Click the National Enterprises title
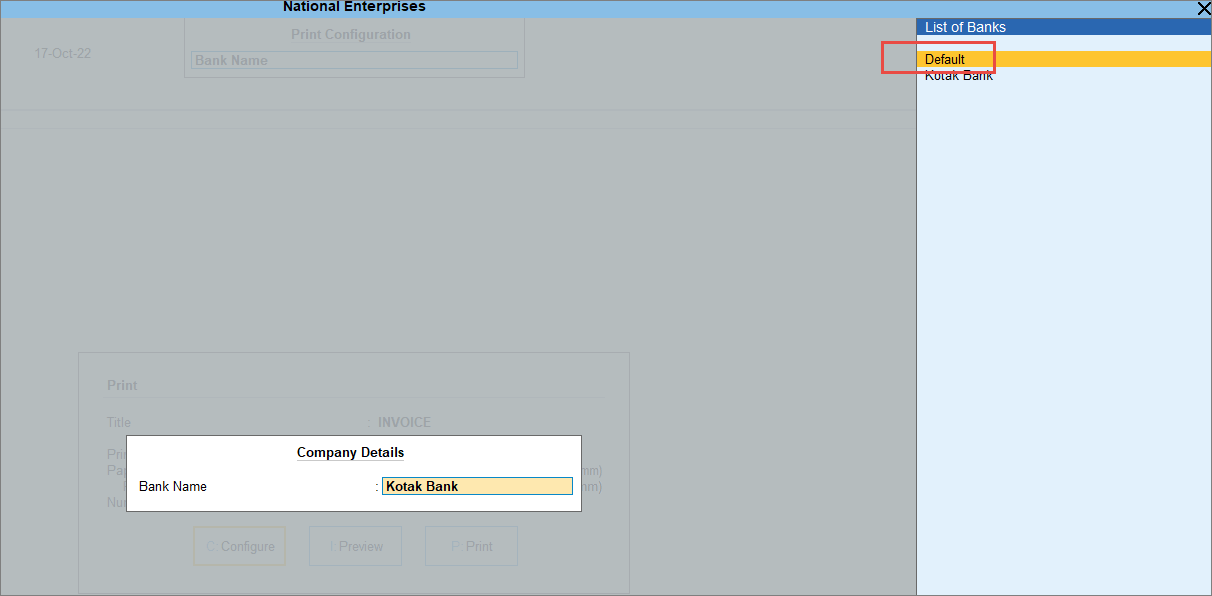 [354, 7]
